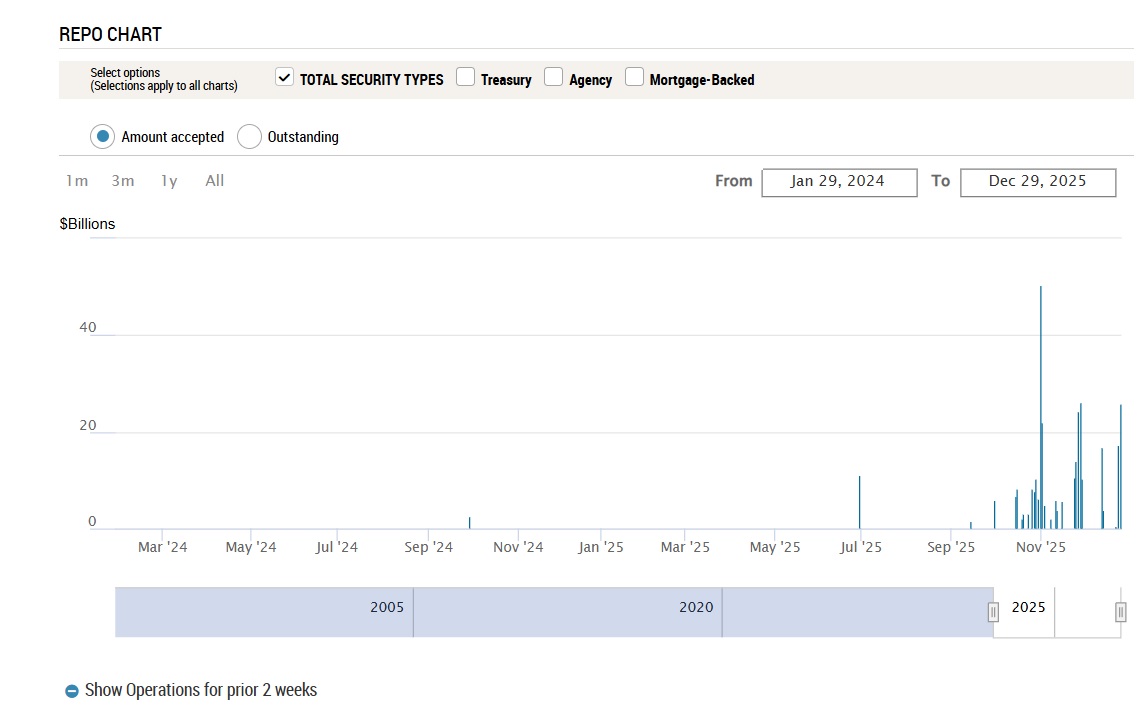The width and height of the screenshot is (1143, 708).
Task: Select the Outstanding radio button
Action: [x=249, y=136]
